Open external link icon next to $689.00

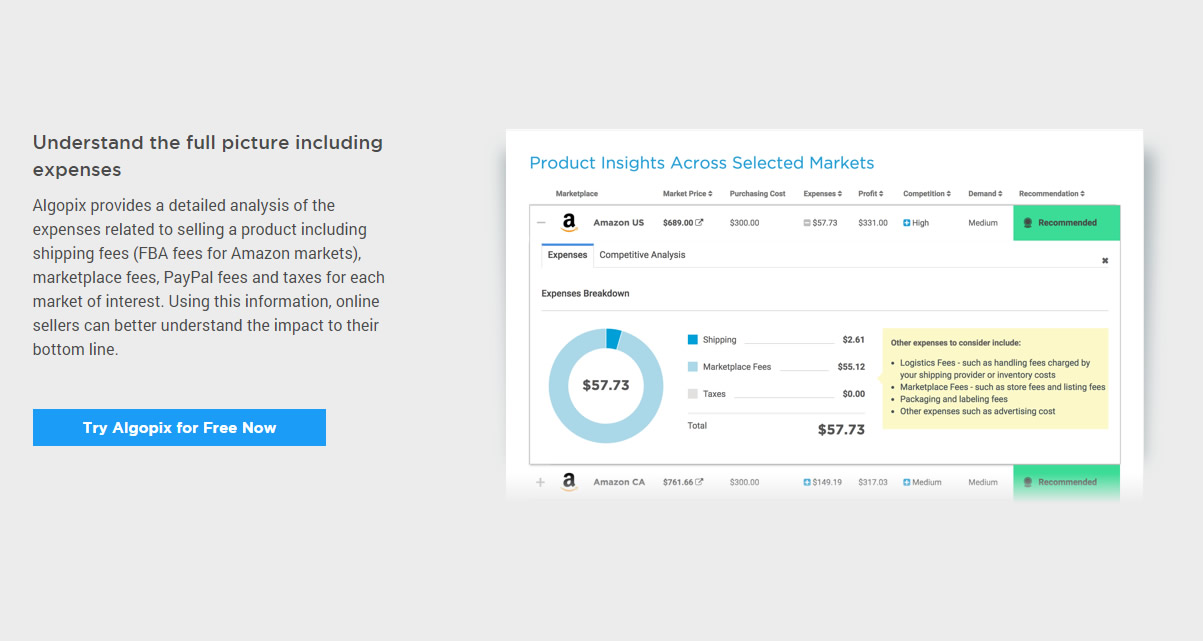click(700, 223)
